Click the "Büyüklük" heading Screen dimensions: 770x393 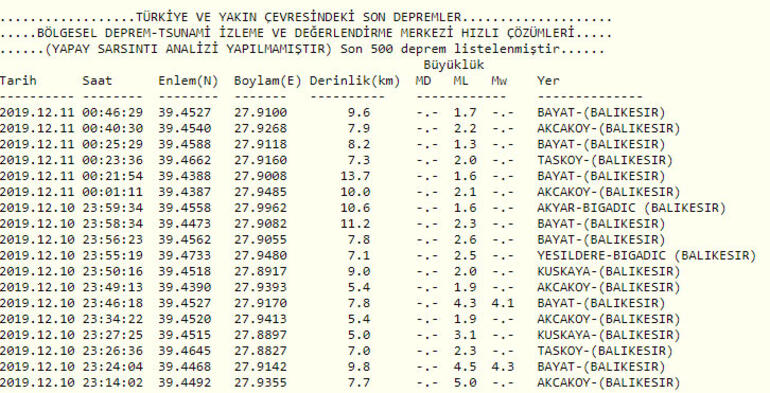454,65
